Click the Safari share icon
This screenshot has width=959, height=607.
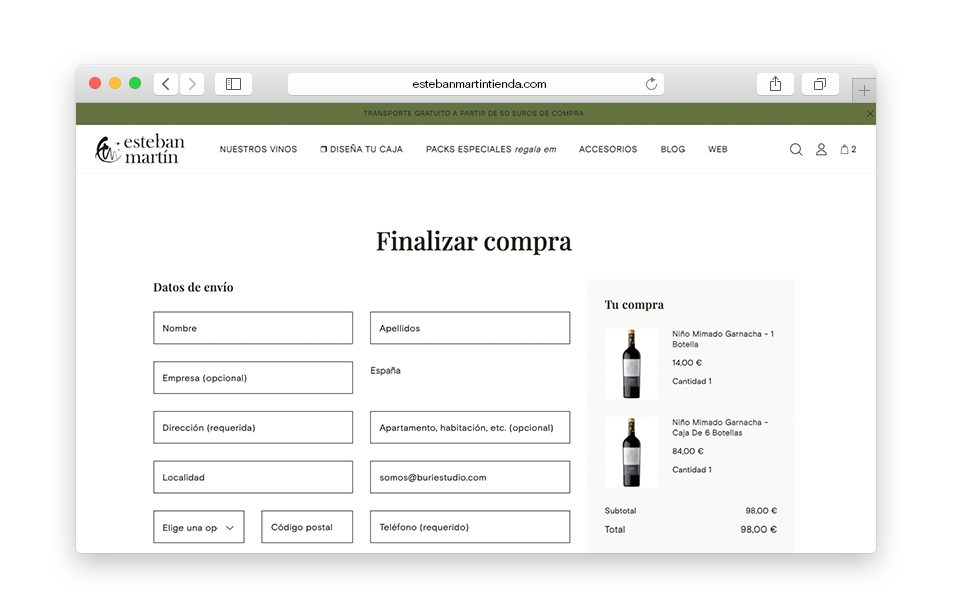tap(775, 84)
